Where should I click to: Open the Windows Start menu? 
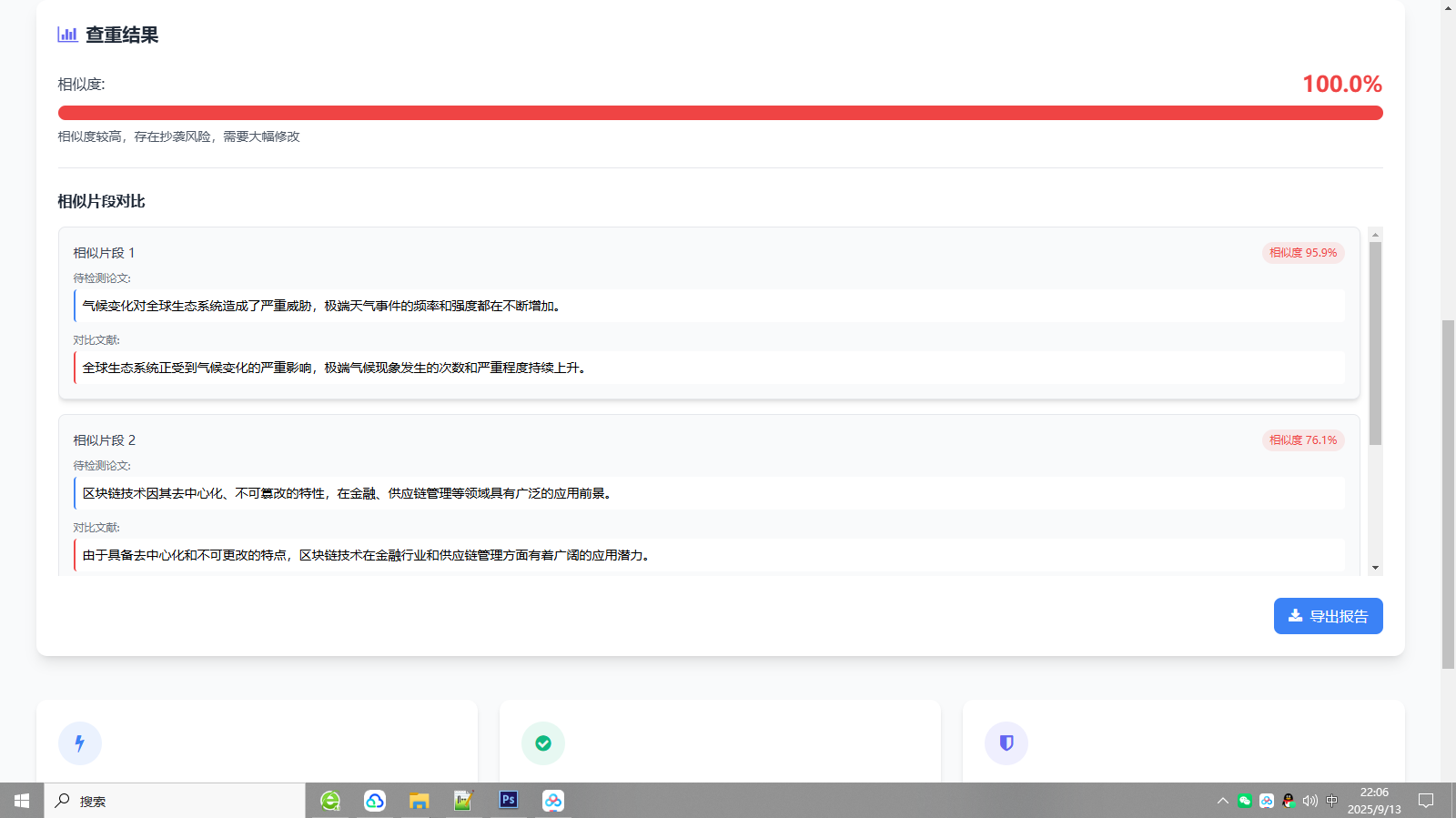22,801
